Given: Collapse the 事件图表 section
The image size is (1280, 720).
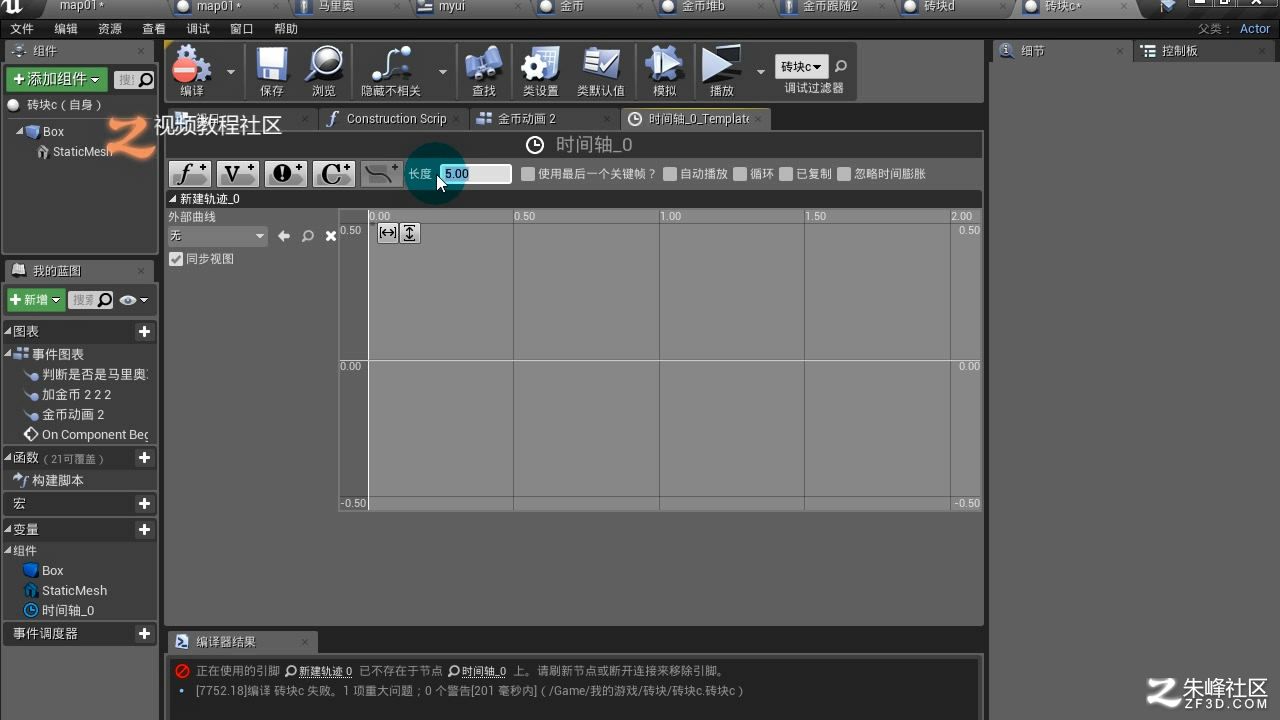Looking at the screenshot, I should 9,354.
